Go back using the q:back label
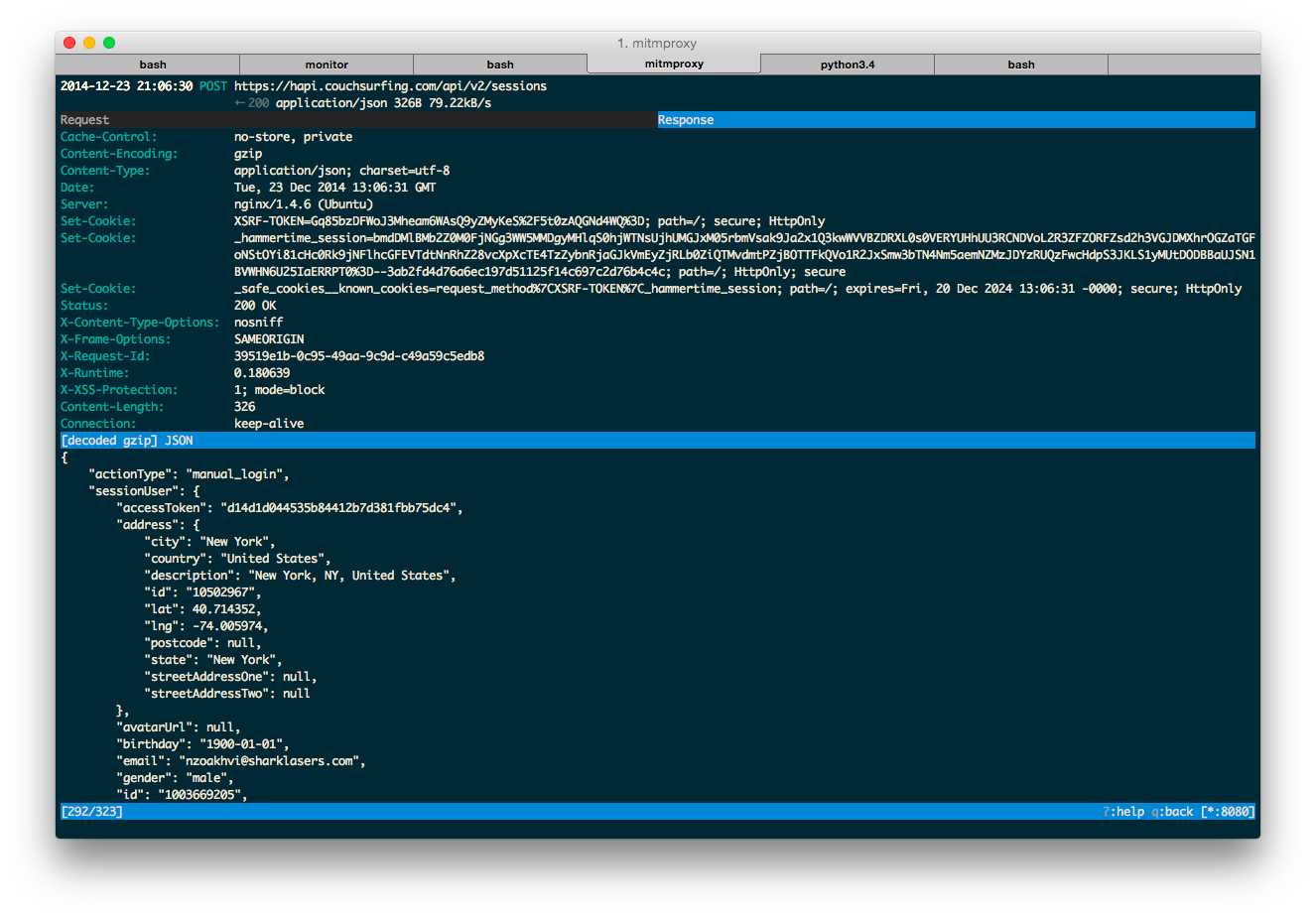 (x=1170, y=811)
